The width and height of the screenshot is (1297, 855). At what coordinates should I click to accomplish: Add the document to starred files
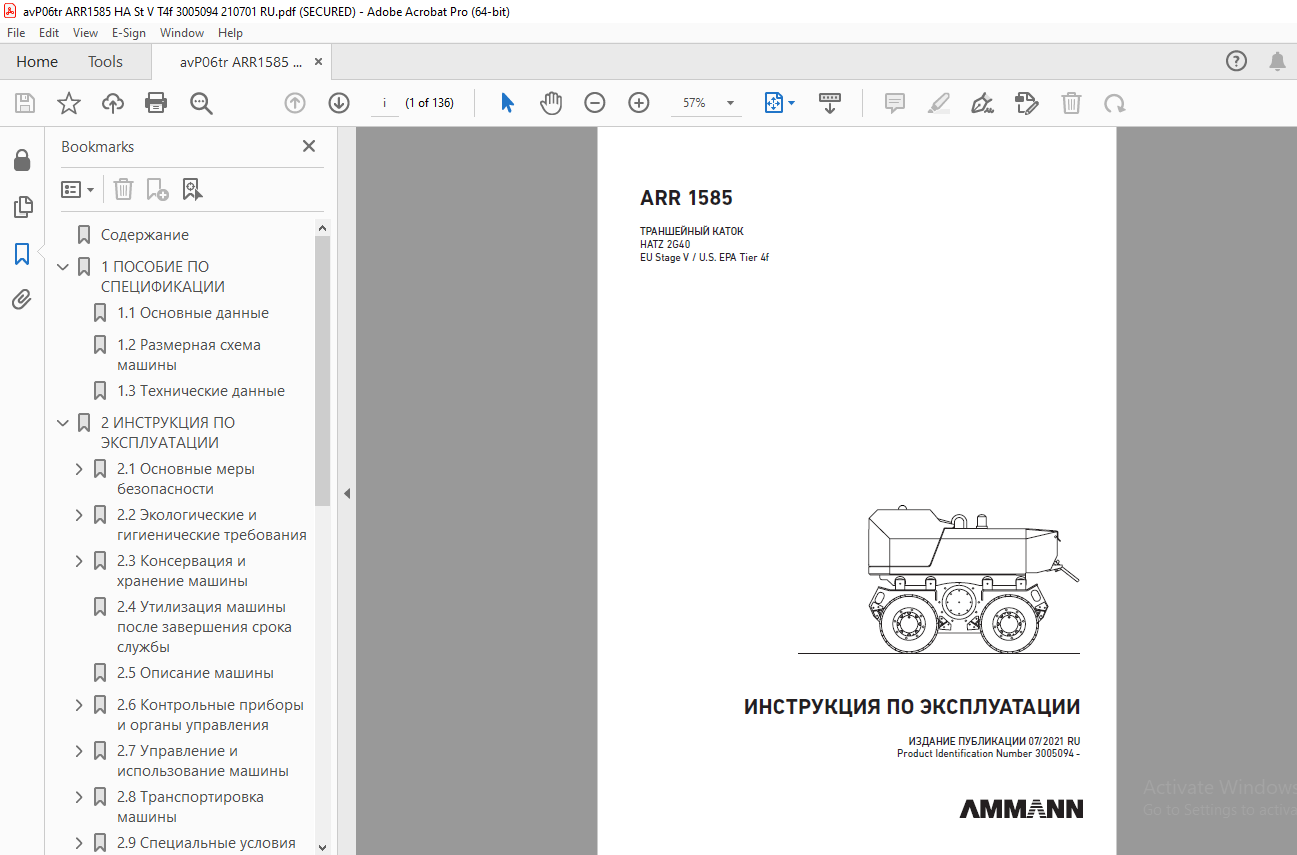click(x=69, y=103)
